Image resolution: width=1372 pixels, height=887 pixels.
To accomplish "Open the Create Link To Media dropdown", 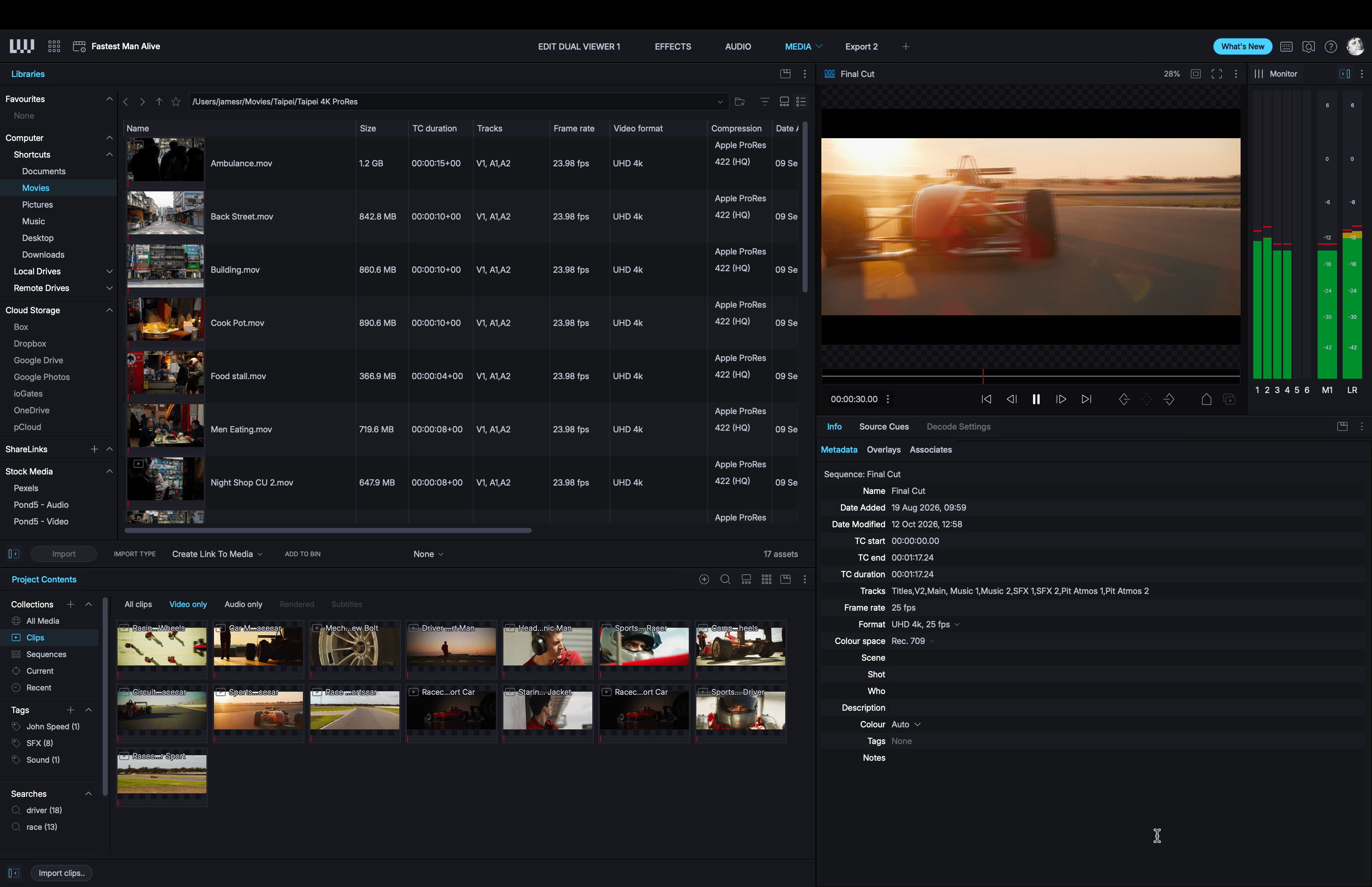I will (x=217, y=554).
